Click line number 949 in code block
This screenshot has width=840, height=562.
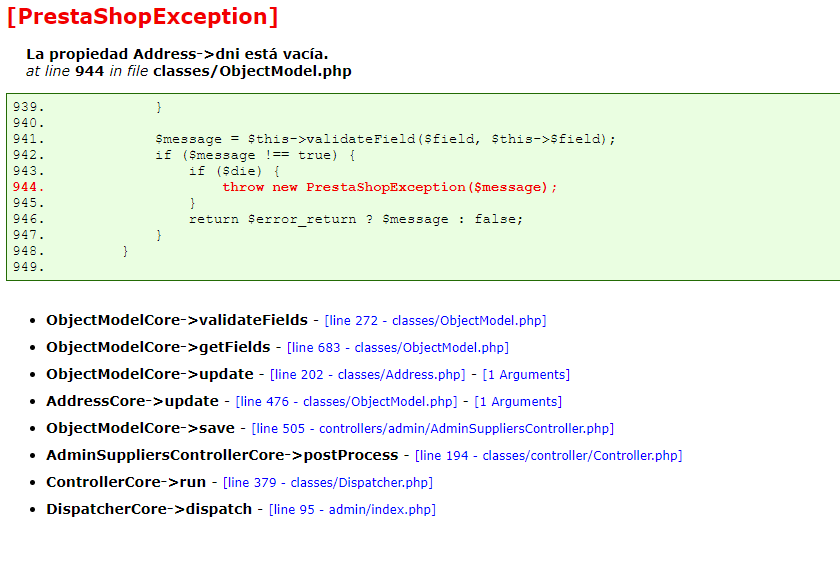click(x=28, y=267)
